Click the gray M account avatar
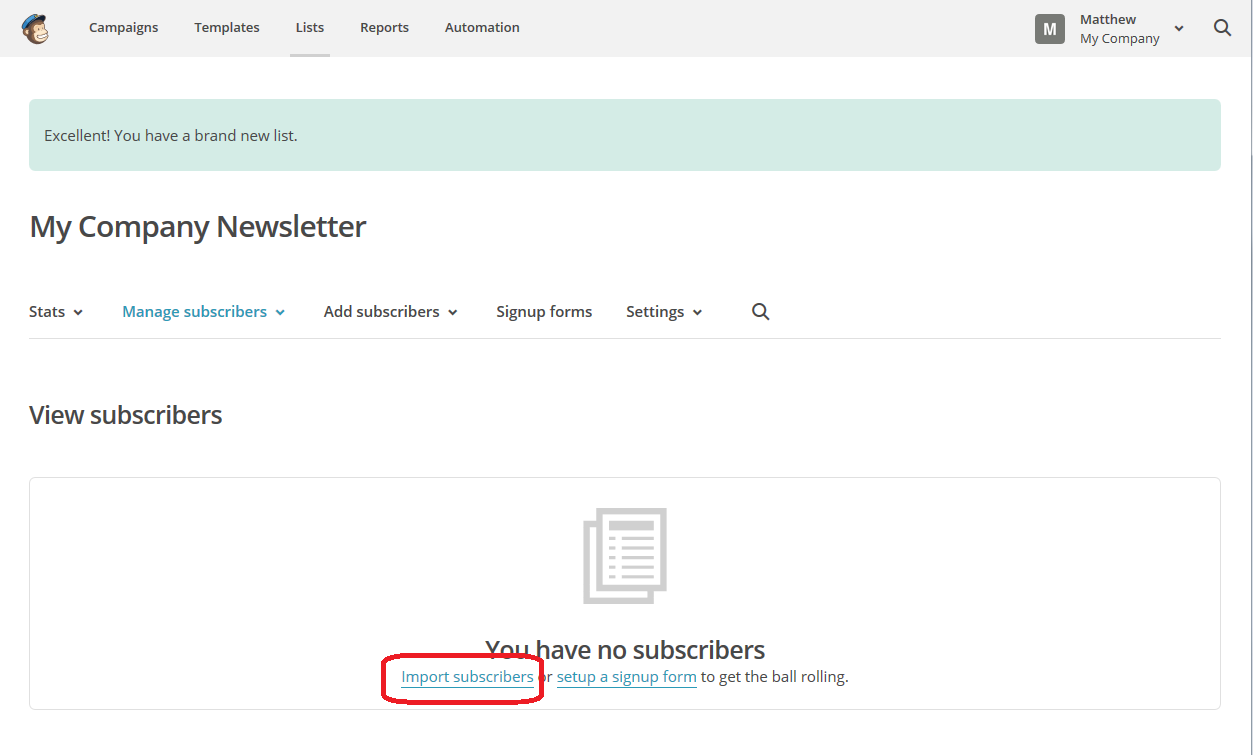The width and height of the screenshot is (1253, 755). pyautogui.click(x=1049, y=29)
